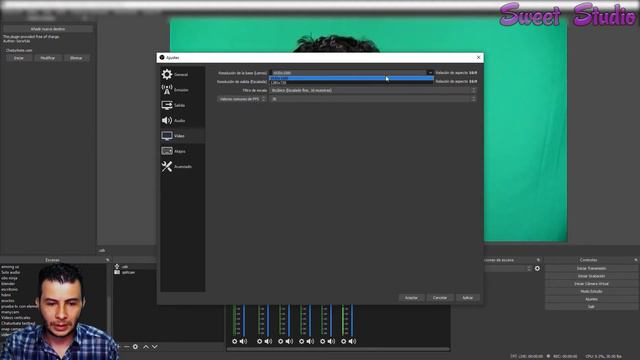Image resolution: width=640 pixels, height=360 pixels.
Task: Open the common FPS values type dropdown
Action: tap(242, 99)
